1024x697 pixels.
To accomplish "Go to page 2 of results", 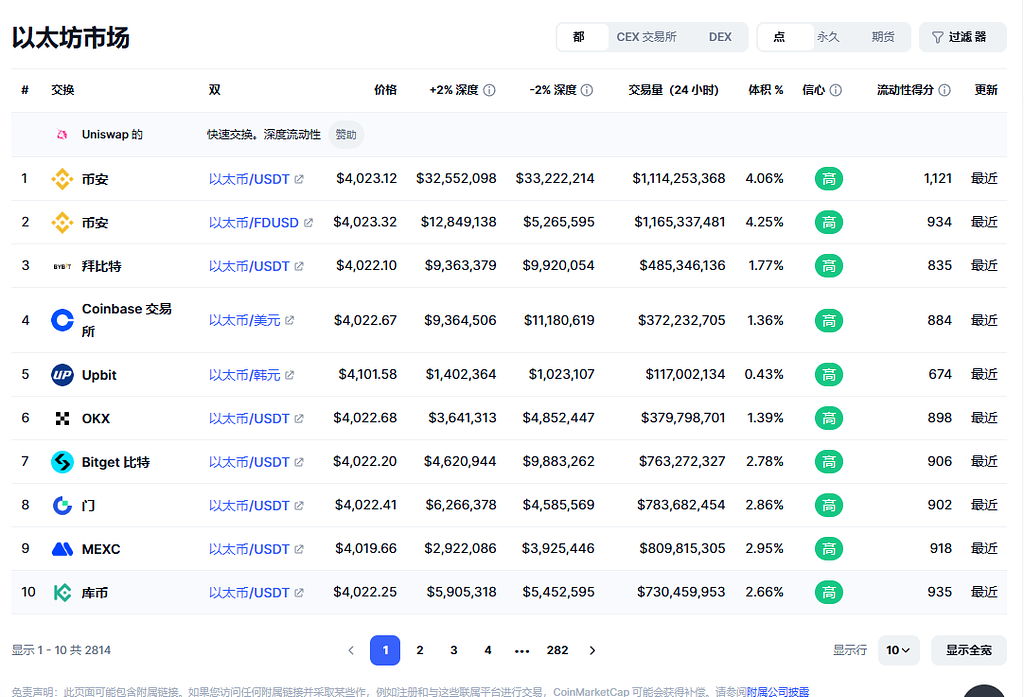I will click(420, 650).
